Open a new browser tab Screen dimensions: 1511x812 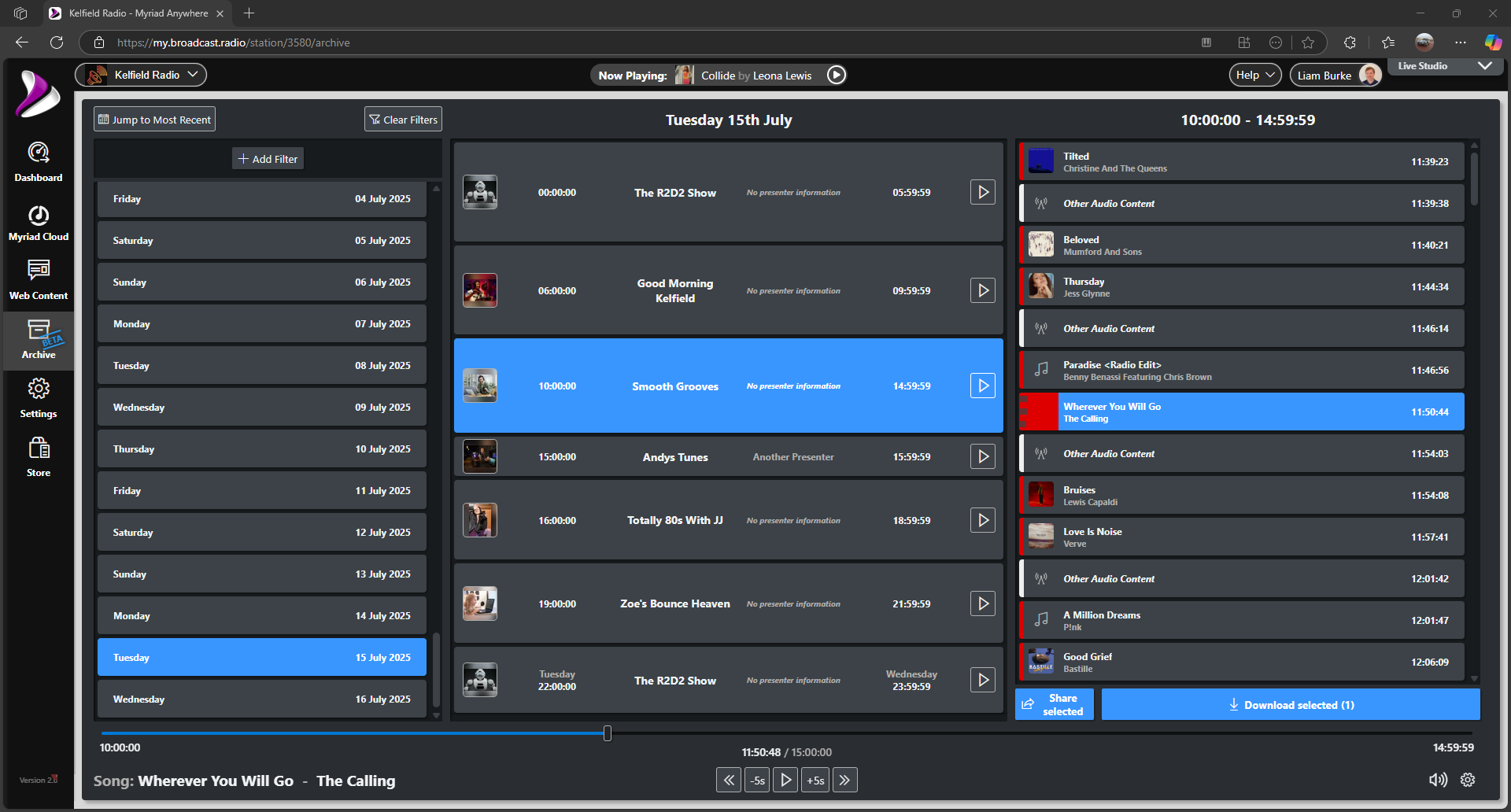coord(249,13)
